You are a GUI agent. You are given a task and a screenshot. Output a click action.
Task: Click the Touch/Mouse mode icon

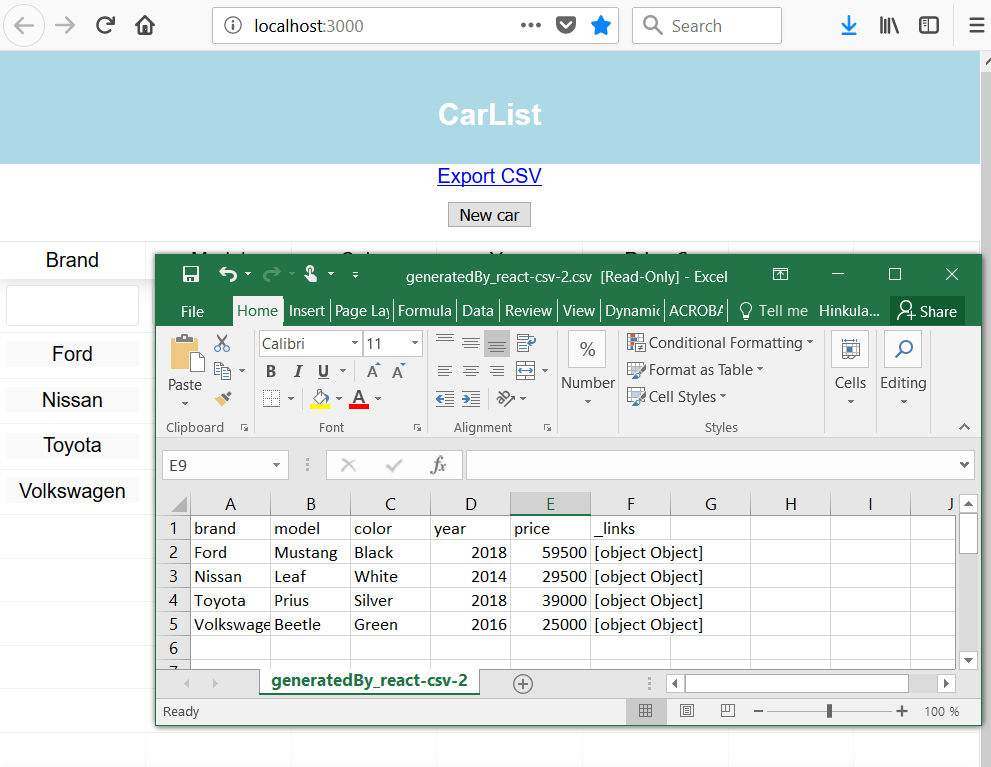(x=310, y=274)
